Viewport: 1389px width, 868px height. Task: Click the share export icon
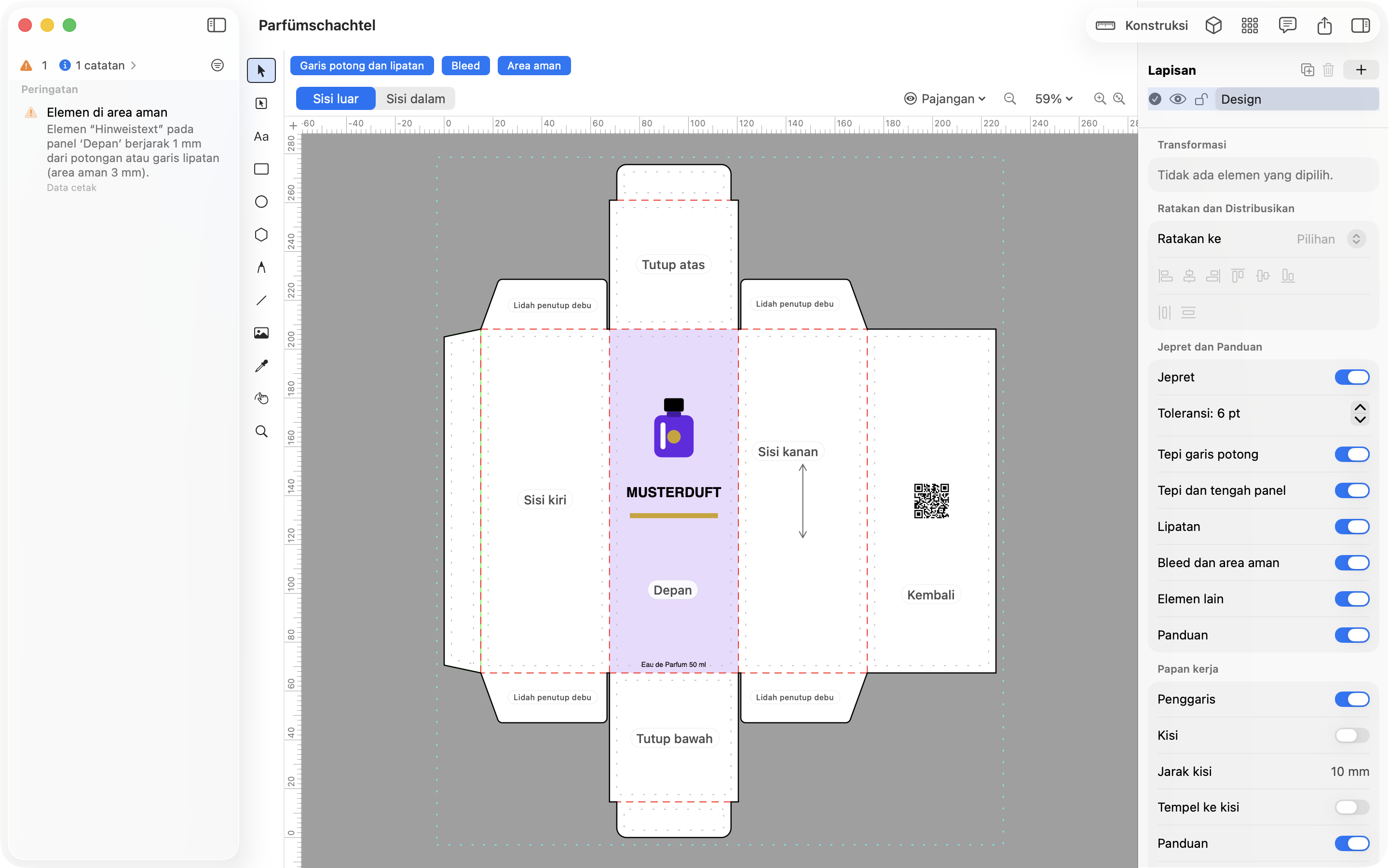1324,25
